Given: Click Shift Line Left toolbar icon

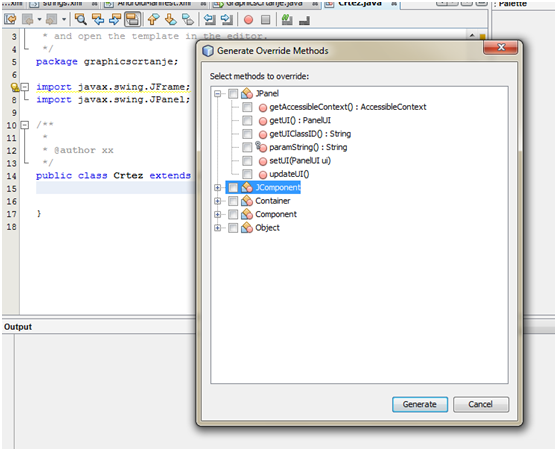Looking at the screenshot, I should point(210,20).
